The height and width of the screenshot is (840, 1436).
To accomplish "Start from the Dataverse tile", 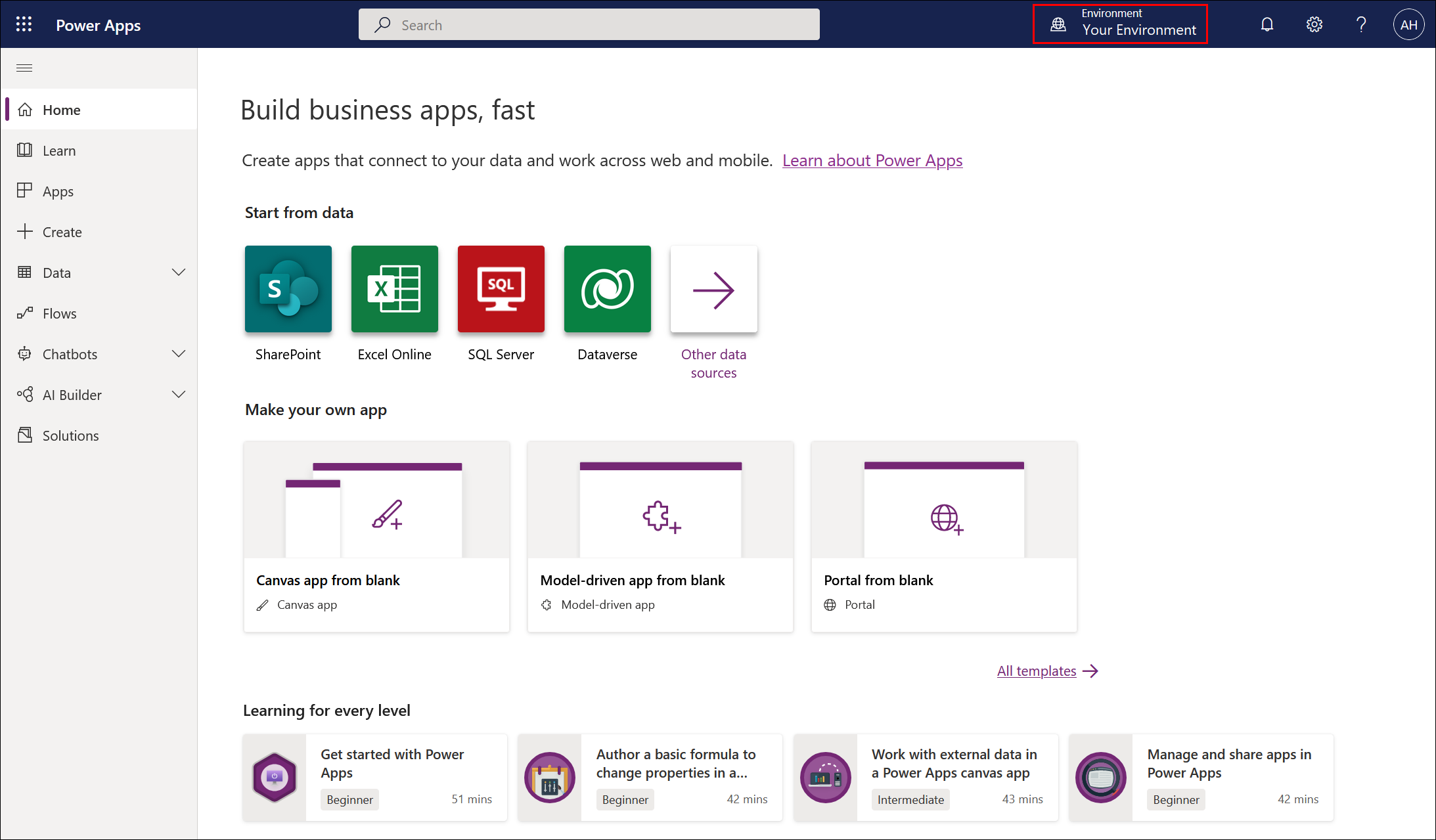I will click(608, 289).
